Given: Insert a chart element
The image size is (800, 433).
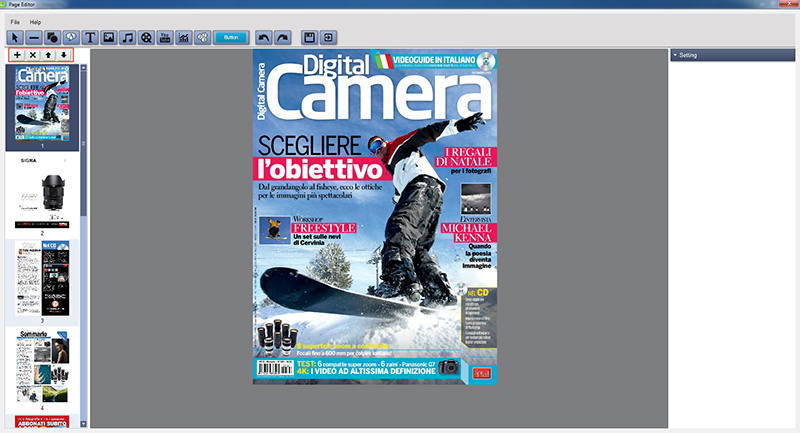Looking at the screenshot, I should (184, 37).
